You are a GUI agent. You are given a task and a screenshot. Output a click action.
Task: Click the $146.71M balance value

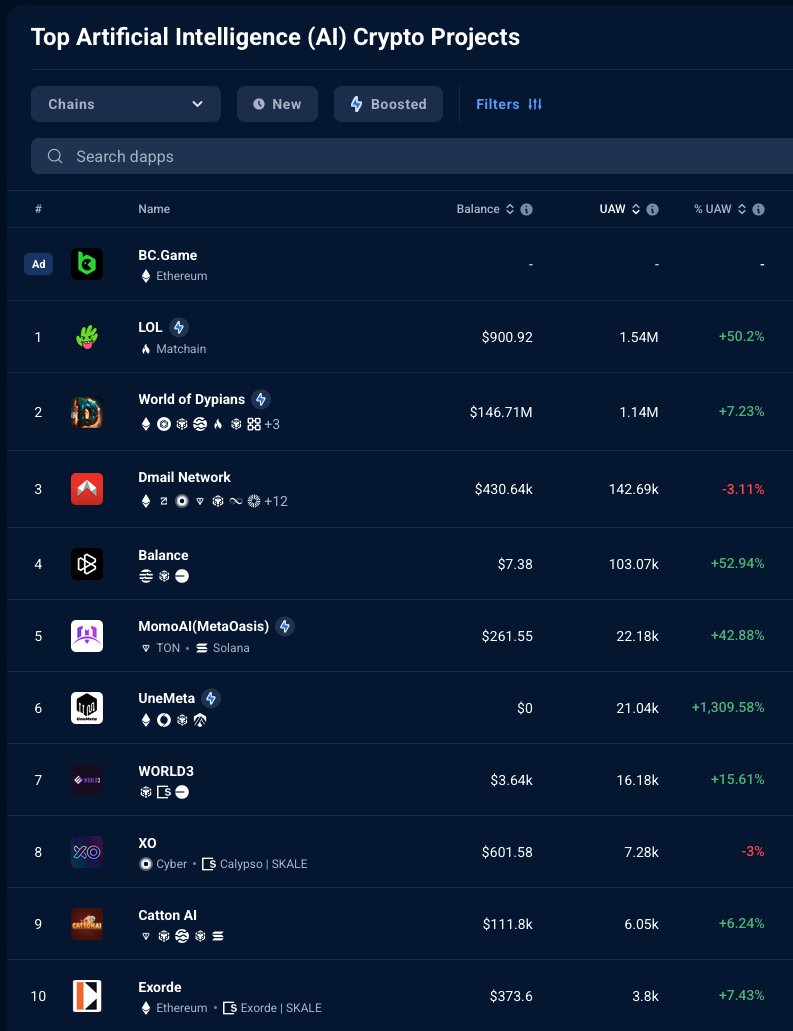click(x=501, y=412)
